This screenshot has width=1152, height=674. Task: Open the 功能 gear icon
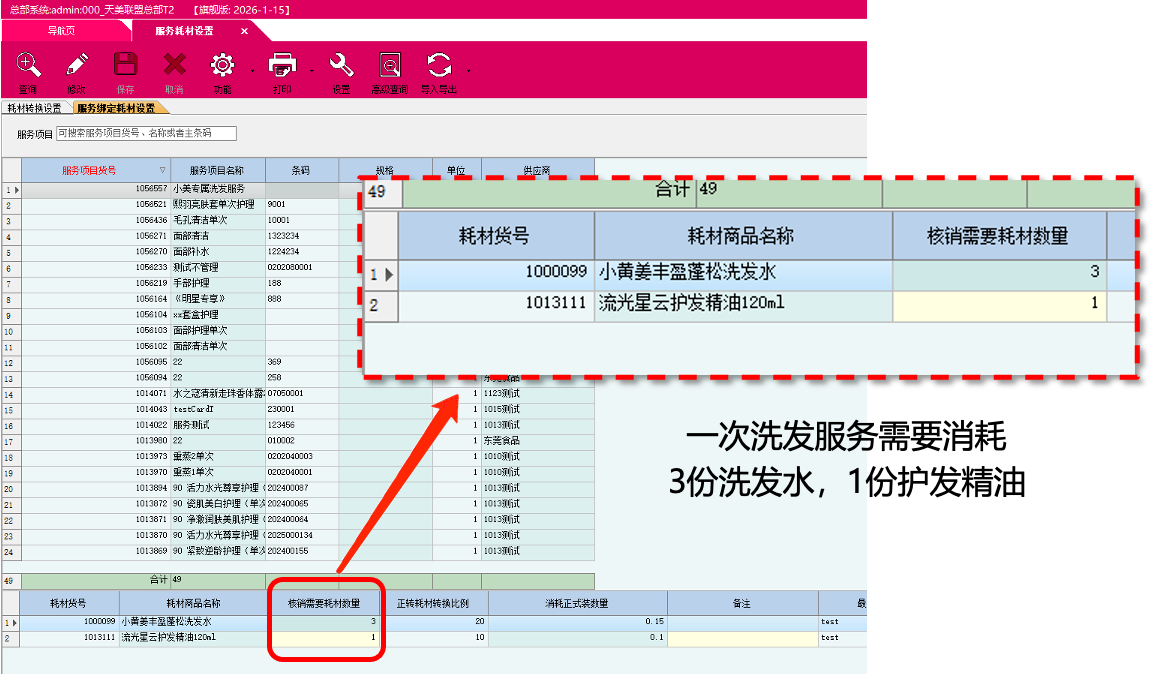[x=223, y=65]
